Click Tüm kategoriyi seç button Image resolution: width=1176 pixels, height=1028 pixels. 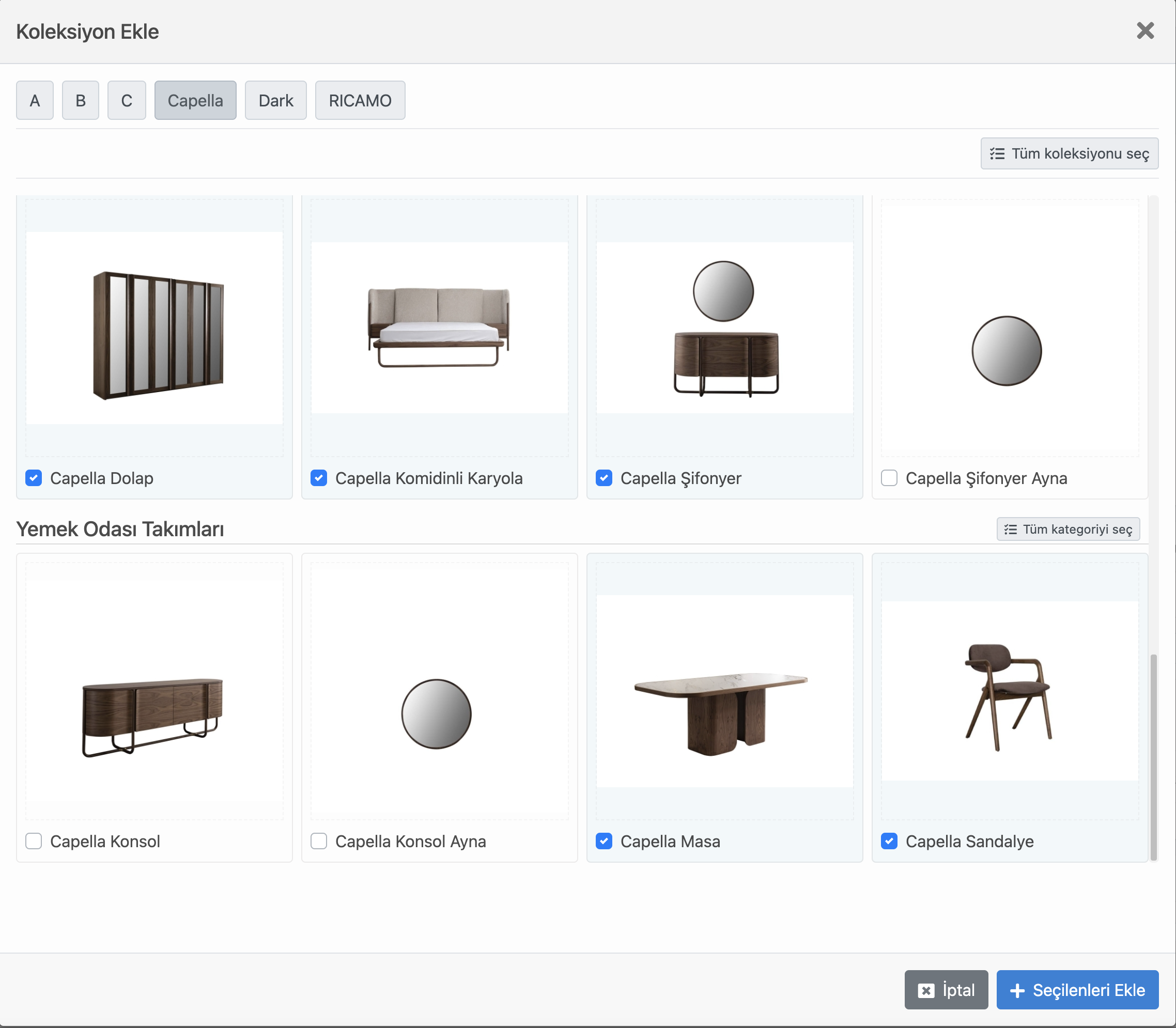point(1068,529)
